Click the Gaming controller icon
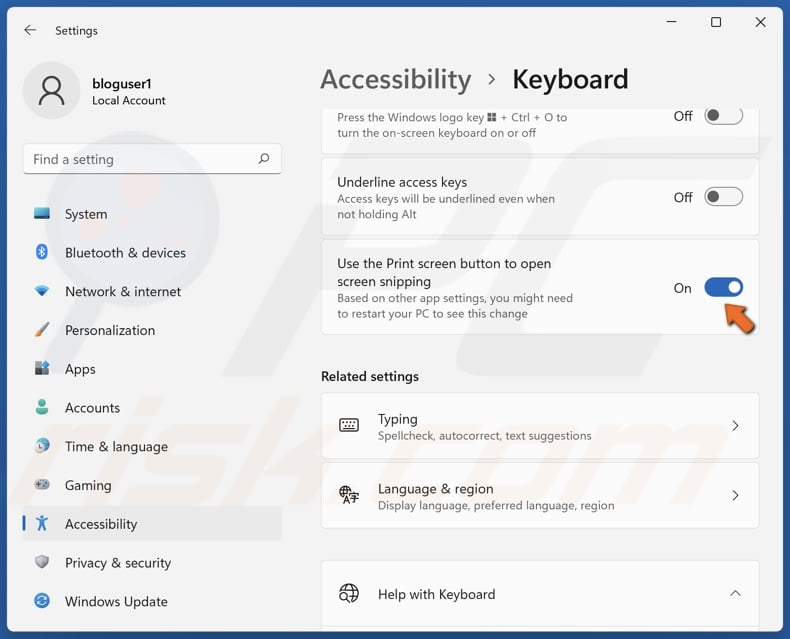This screenshot has height=639, width=790. coord(42,484)
